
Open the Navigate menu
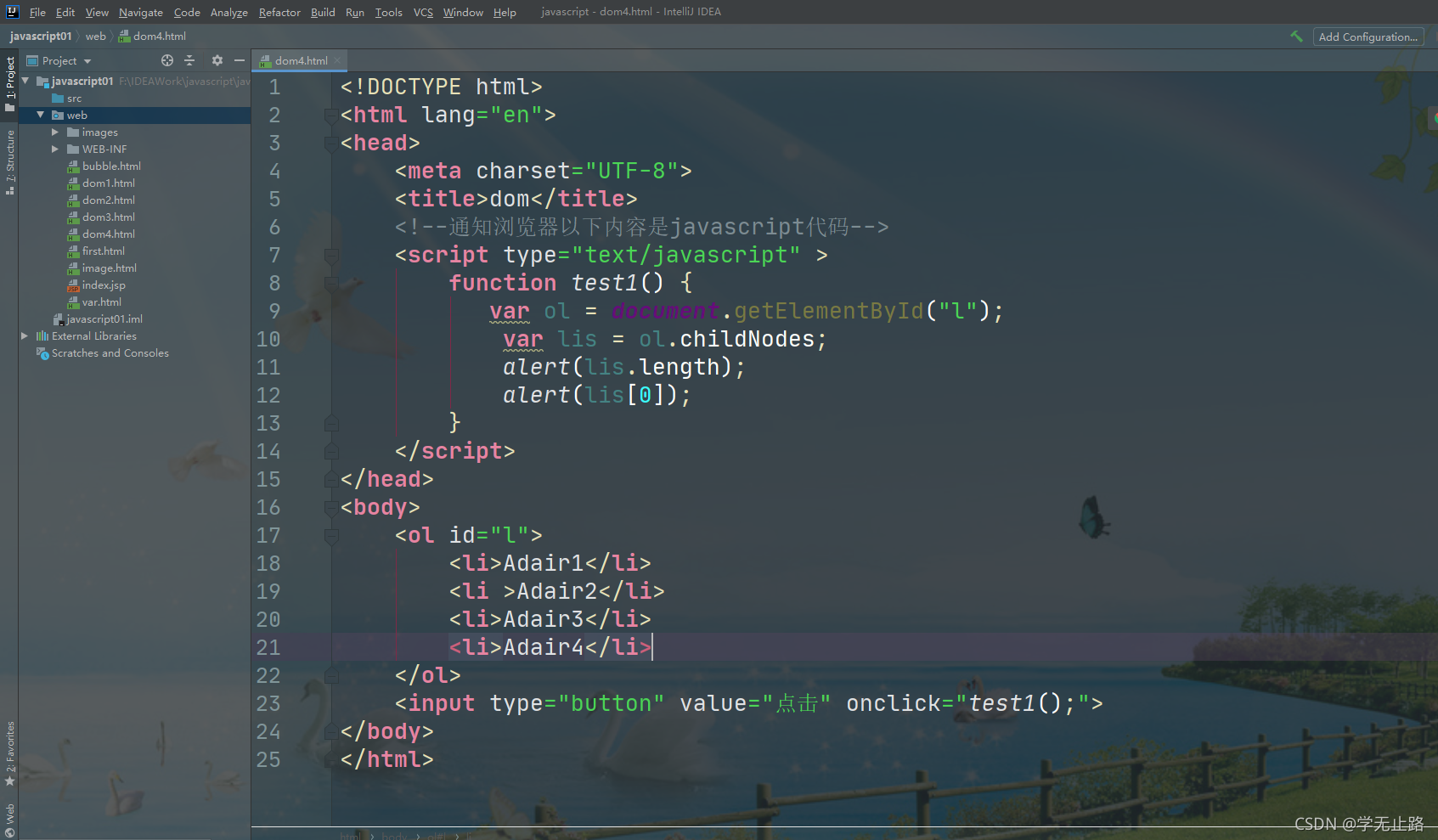click(141, 12)
